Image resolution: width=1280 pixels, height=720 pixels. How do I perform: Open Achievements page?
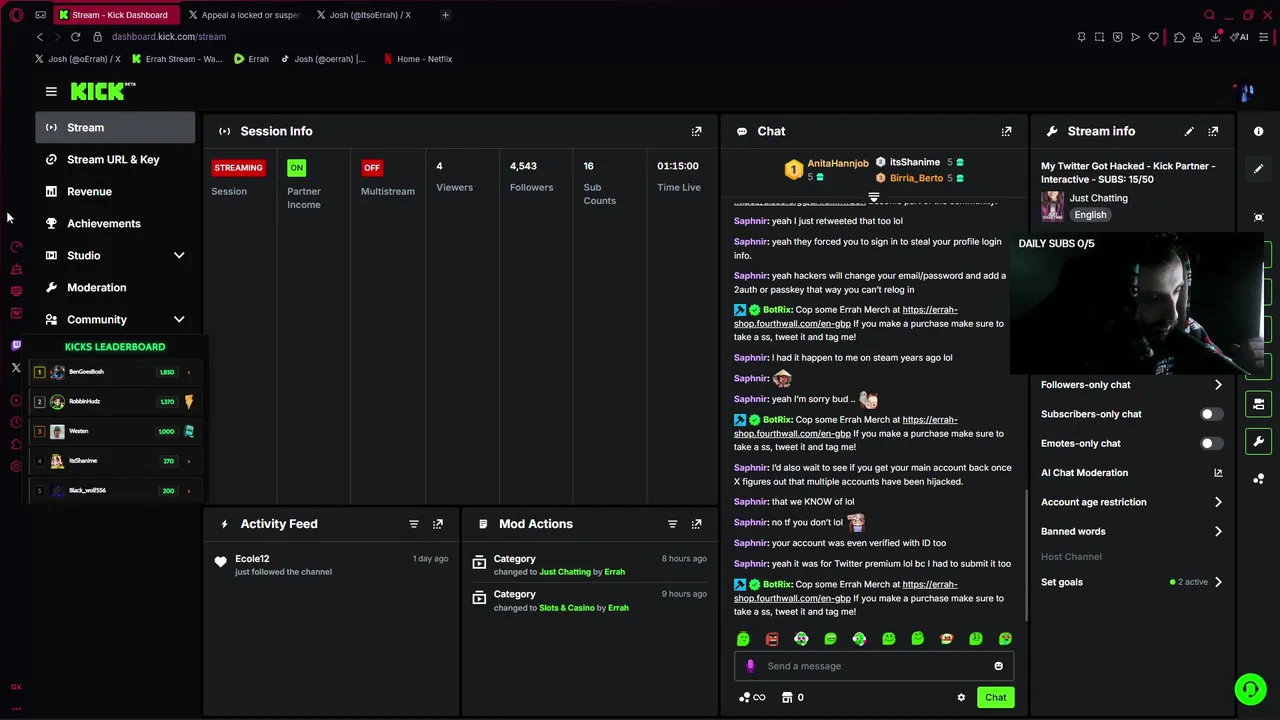coord(115,224)
